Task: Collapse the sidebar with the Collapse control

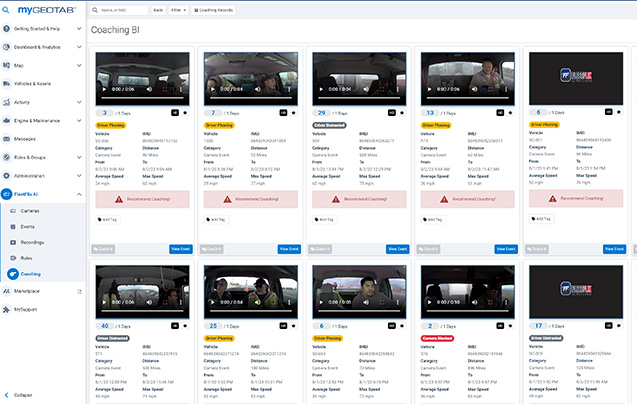Action: pos(19,395)
